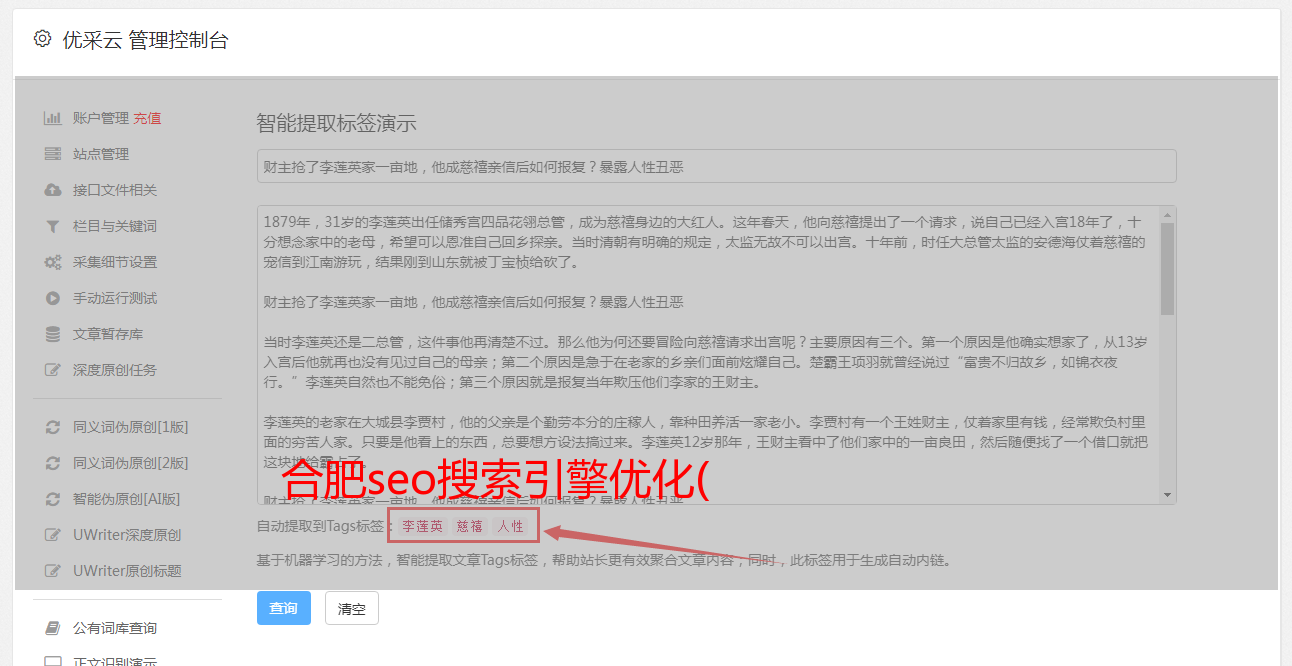Viewport: 1292px width, 666px height.
Task: Click the gears icon for 采集细节设置
Action: pos(53,262)
